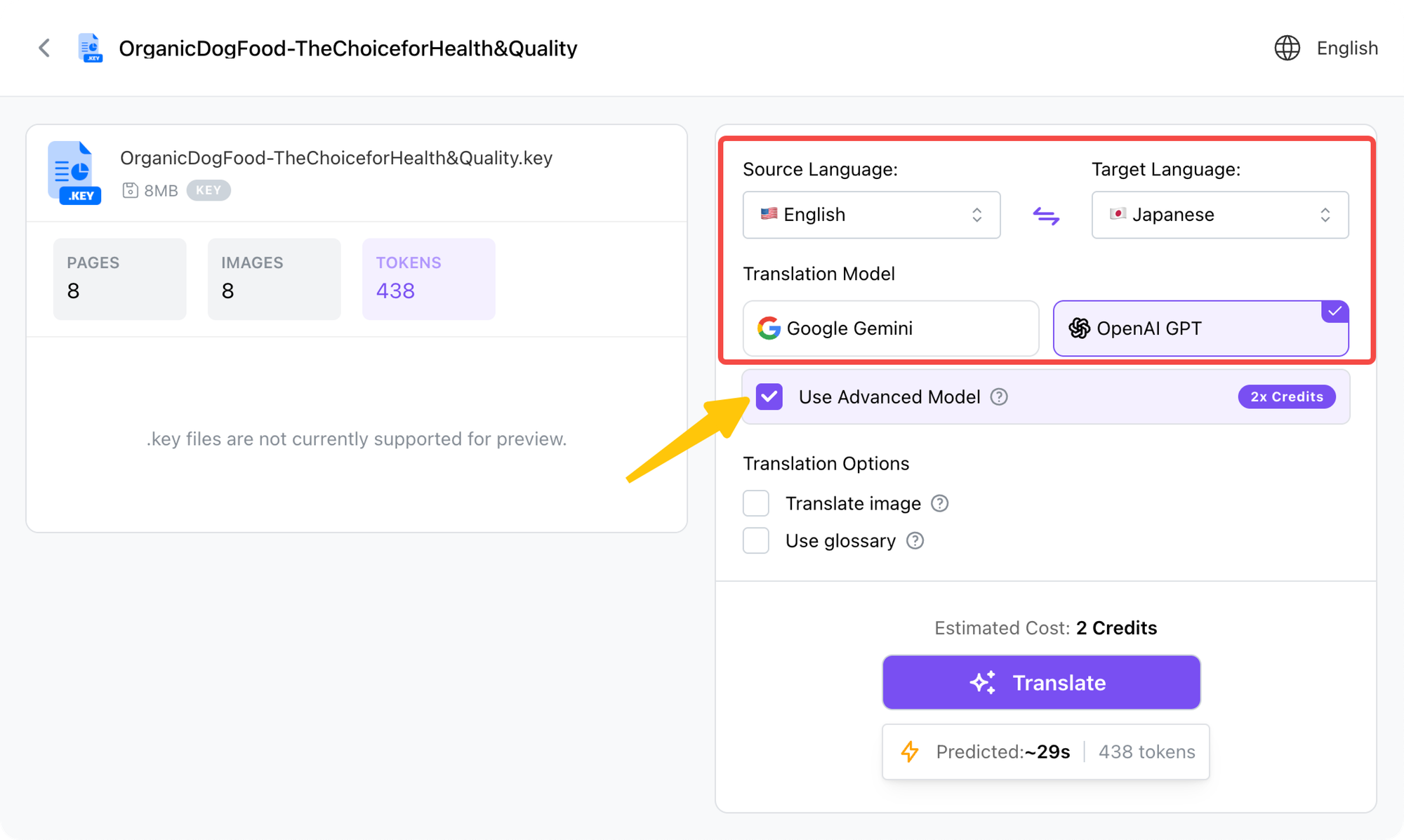The image size is (1404, 840).
Task: Uncheck the Use Advanced Model checkbox
Action: point(769,396)
